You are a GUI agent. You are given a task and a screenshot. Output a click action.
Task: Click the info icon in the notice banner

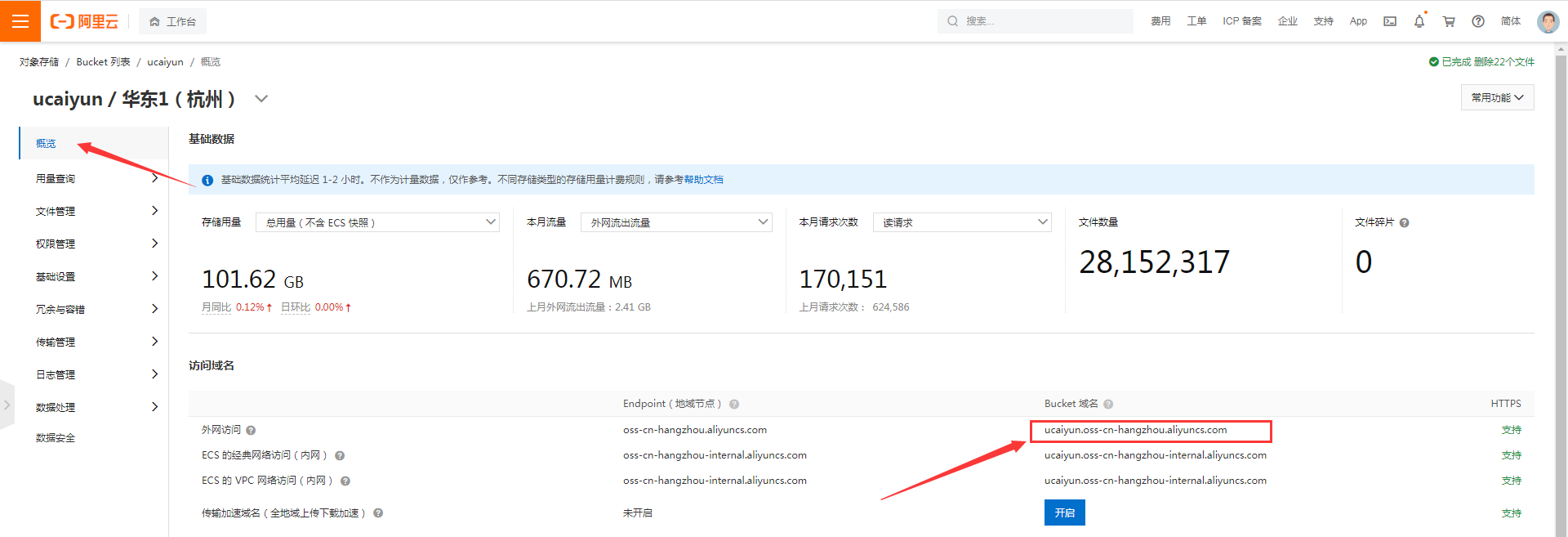tap(207, 180)
